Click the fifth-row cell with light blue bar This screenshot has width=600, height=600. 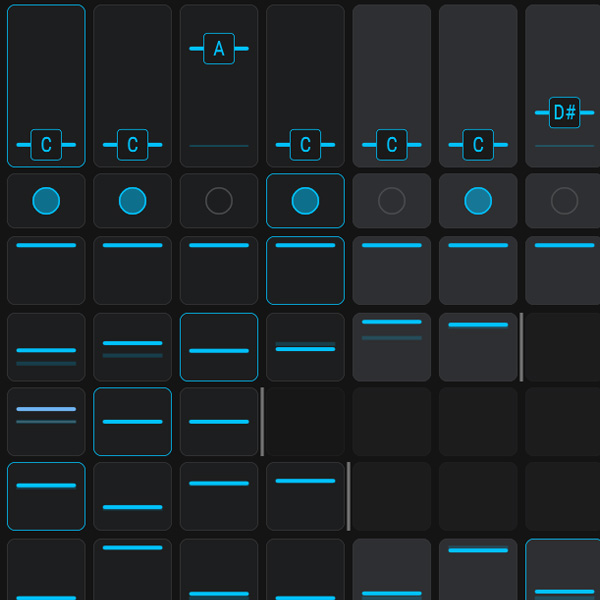(x=46, y=421)
